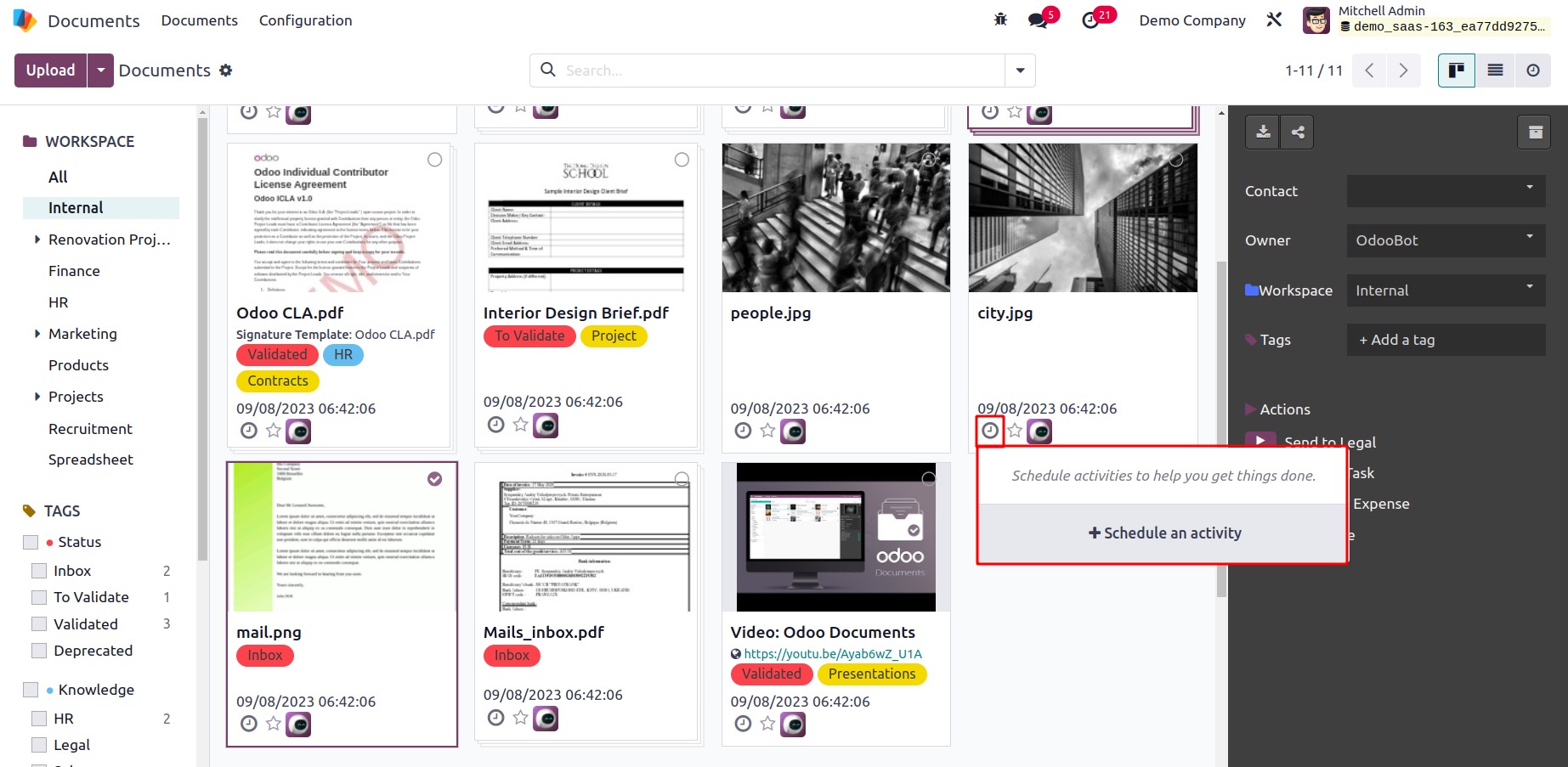Star the Odoo CLA.pdf document
Image resolution: width=1568 pixels, height=767 pixels.
[273, 431]
